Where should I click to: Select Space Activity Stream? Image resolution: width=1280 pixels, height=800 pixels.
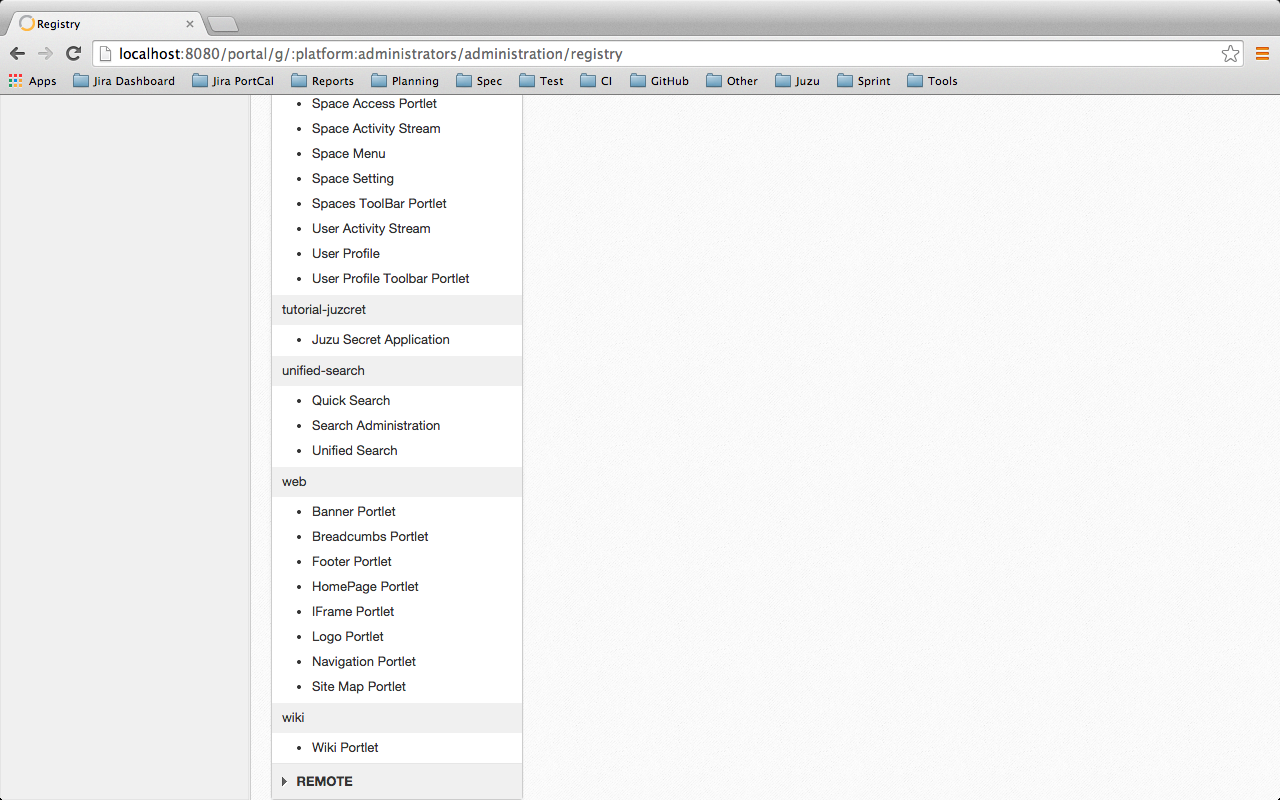(x=376, y=129)
